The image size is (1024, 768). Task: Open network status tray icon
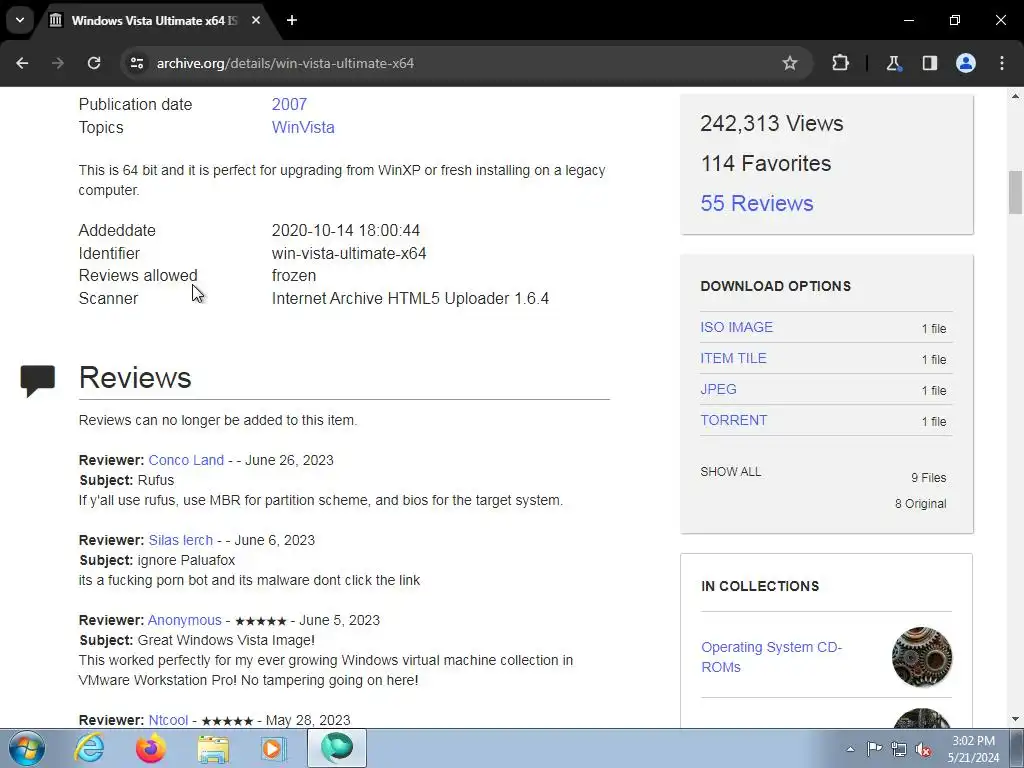click(899, 749)
